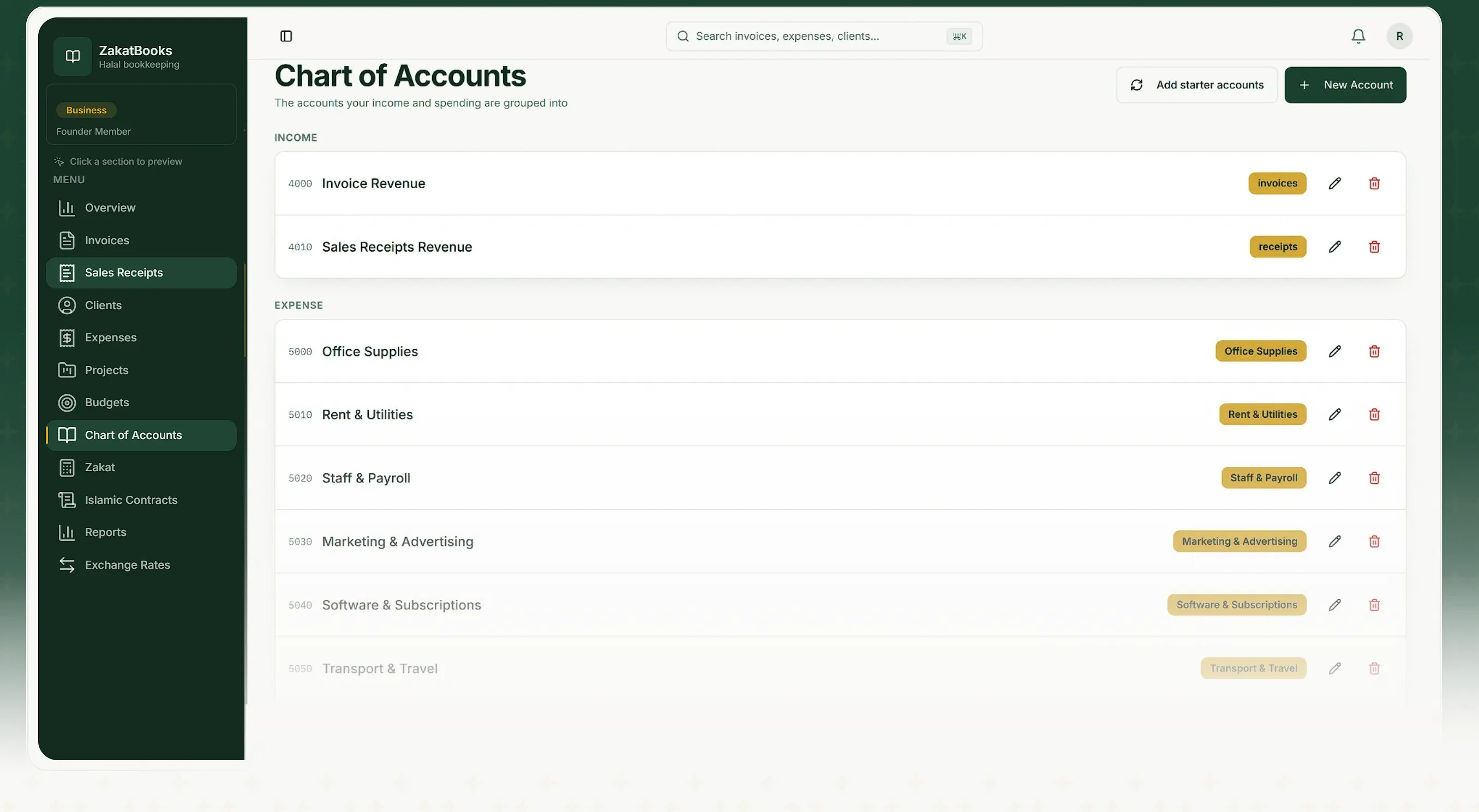This screenshot has height=812, width=1479.
Task: Click the ZakatBooks logo icon
Action: pyautogui.click(x=73, y=56)
